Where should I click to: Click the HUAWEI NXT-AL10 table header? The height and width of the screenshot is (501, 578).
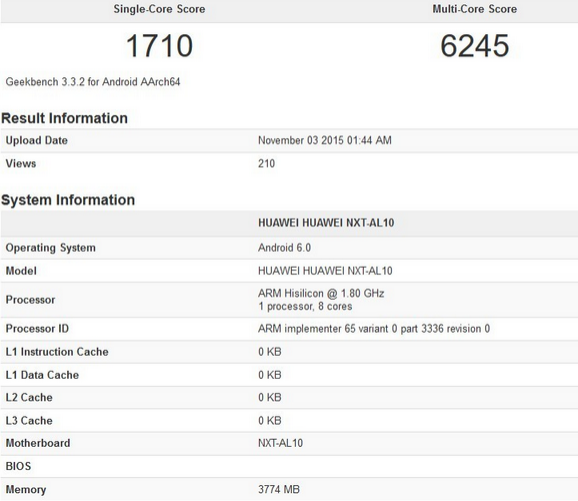[x=326, y=223]
